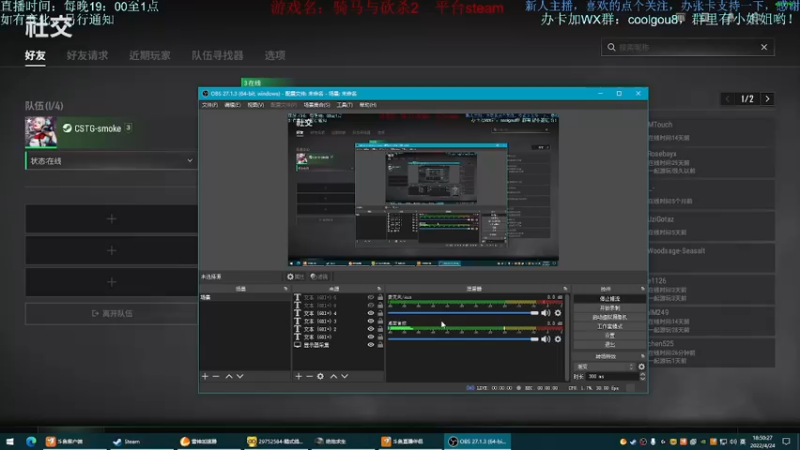Screen dimensions: 800x450
Task: Click 启动虚拟摄像机 button
Action: pyautogui.click(x=609, y=317)
